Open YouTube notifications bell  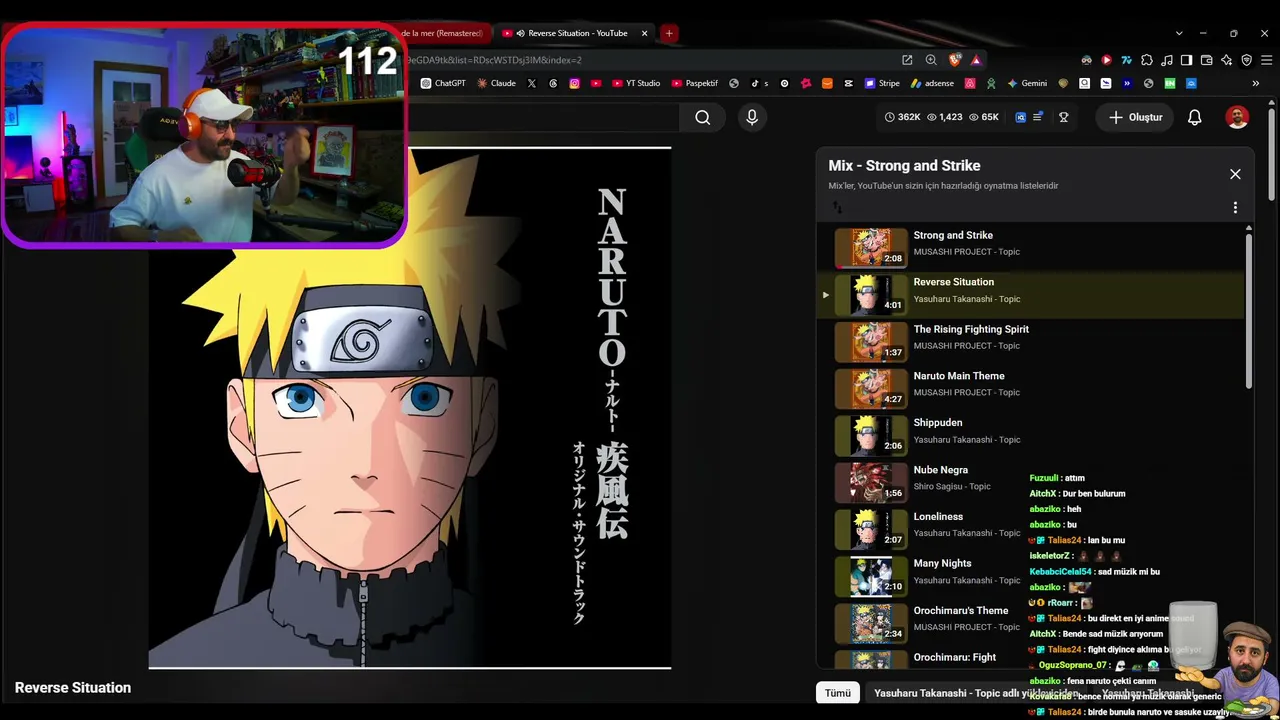coord(1194,117)
